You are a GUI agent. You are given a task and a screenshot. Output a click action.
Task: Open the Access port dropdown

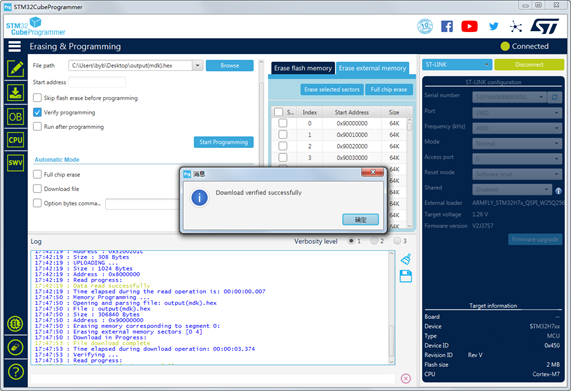point(517,159)
